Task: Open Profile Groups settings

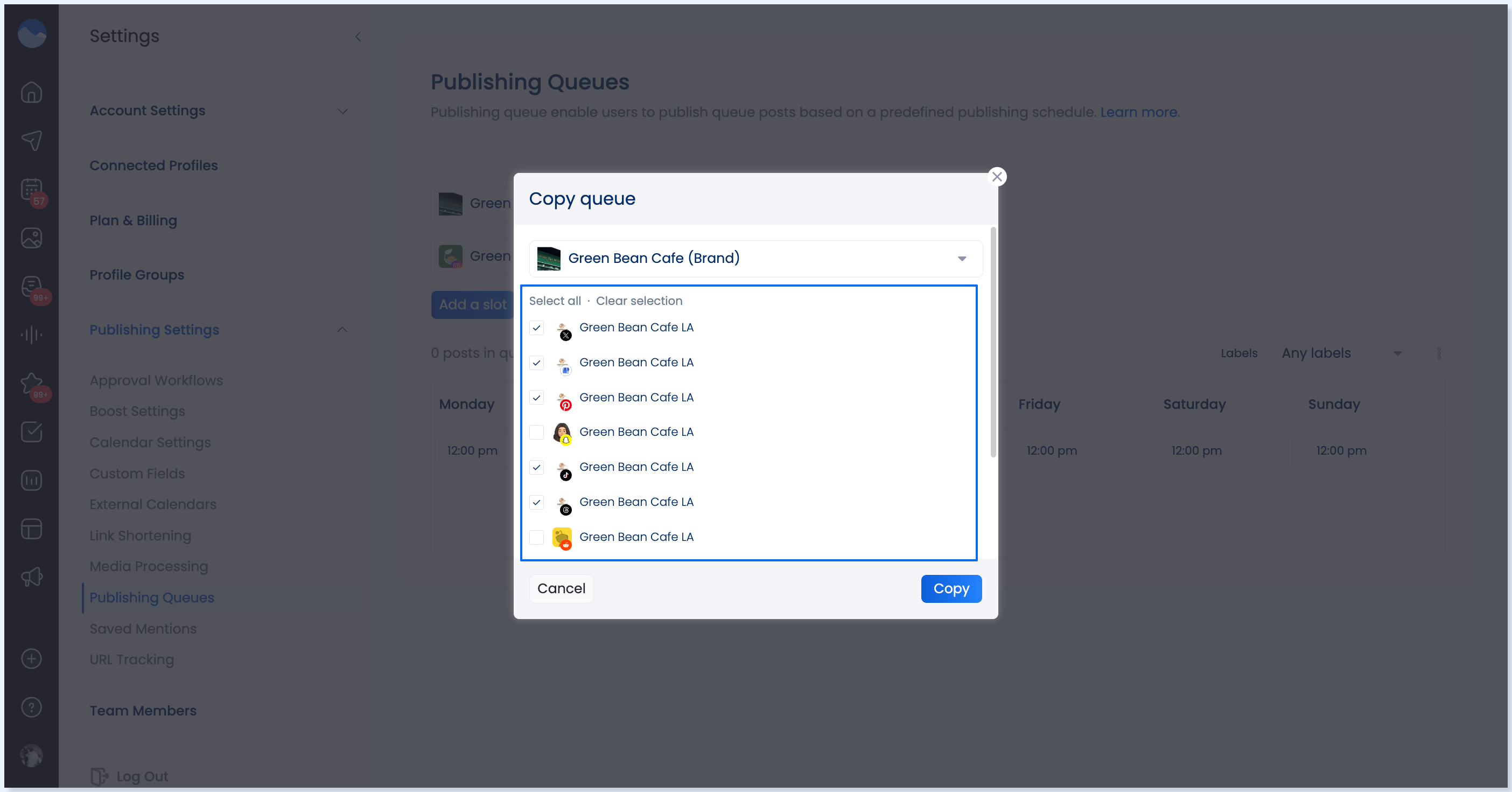Action: pos(137,275)
